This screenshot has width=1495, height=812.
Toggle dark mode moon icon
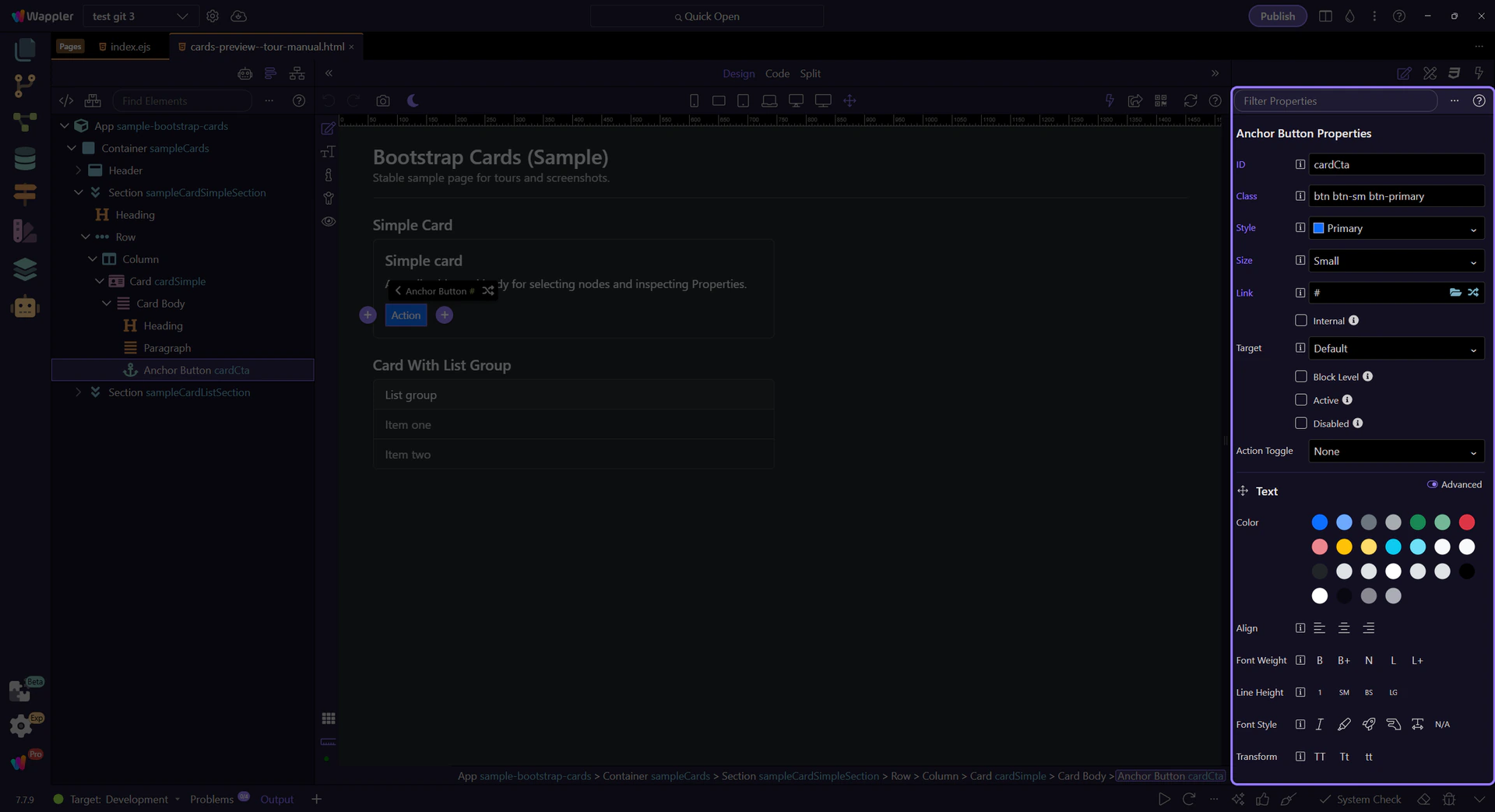(413, 101)
